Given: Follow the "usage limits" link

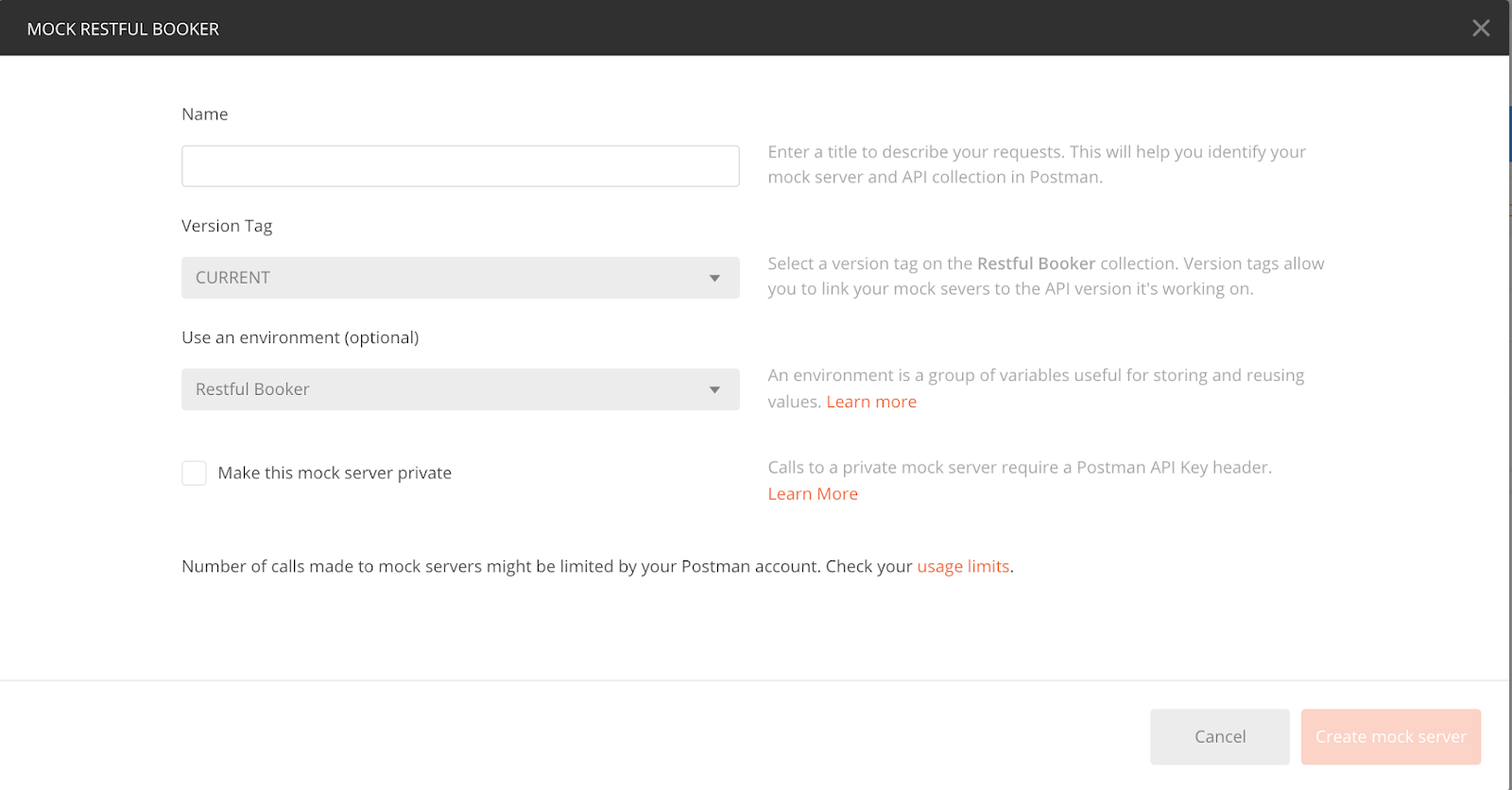Looking at the screenshot, I should 963,567.
